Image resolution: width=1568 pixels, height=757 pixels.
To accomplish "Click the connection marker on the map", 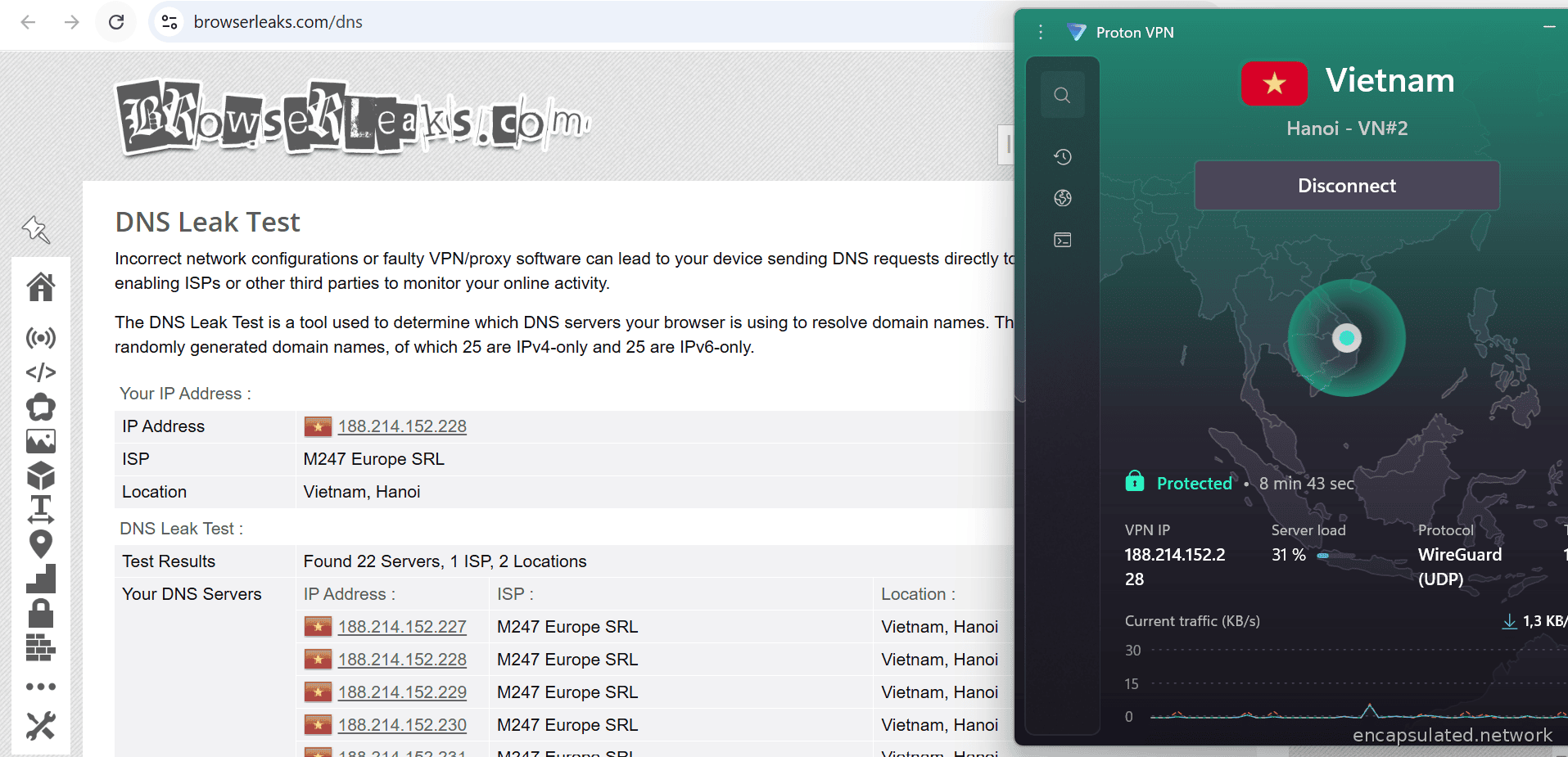I will pyautogui.click(x=1347, y=337).
